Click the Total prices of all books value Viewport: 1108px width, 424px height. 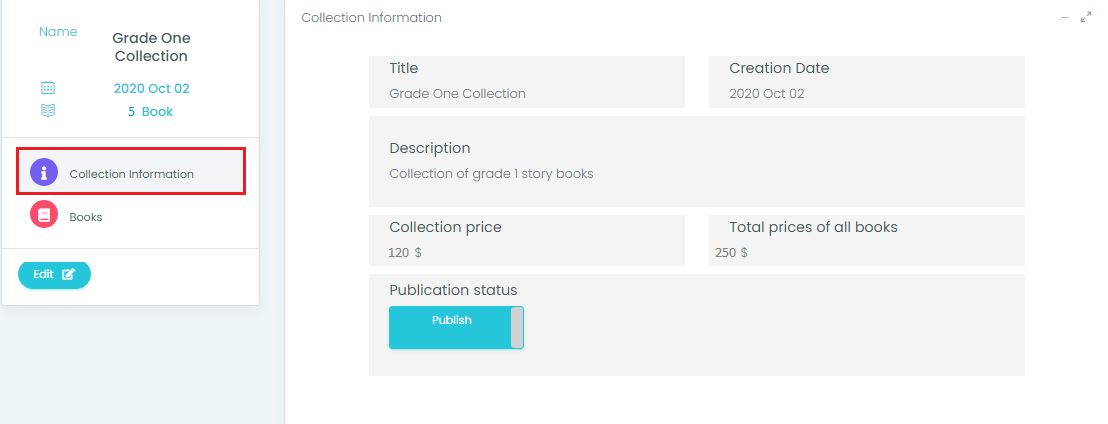pyautogui.click(x=731, y=252)
